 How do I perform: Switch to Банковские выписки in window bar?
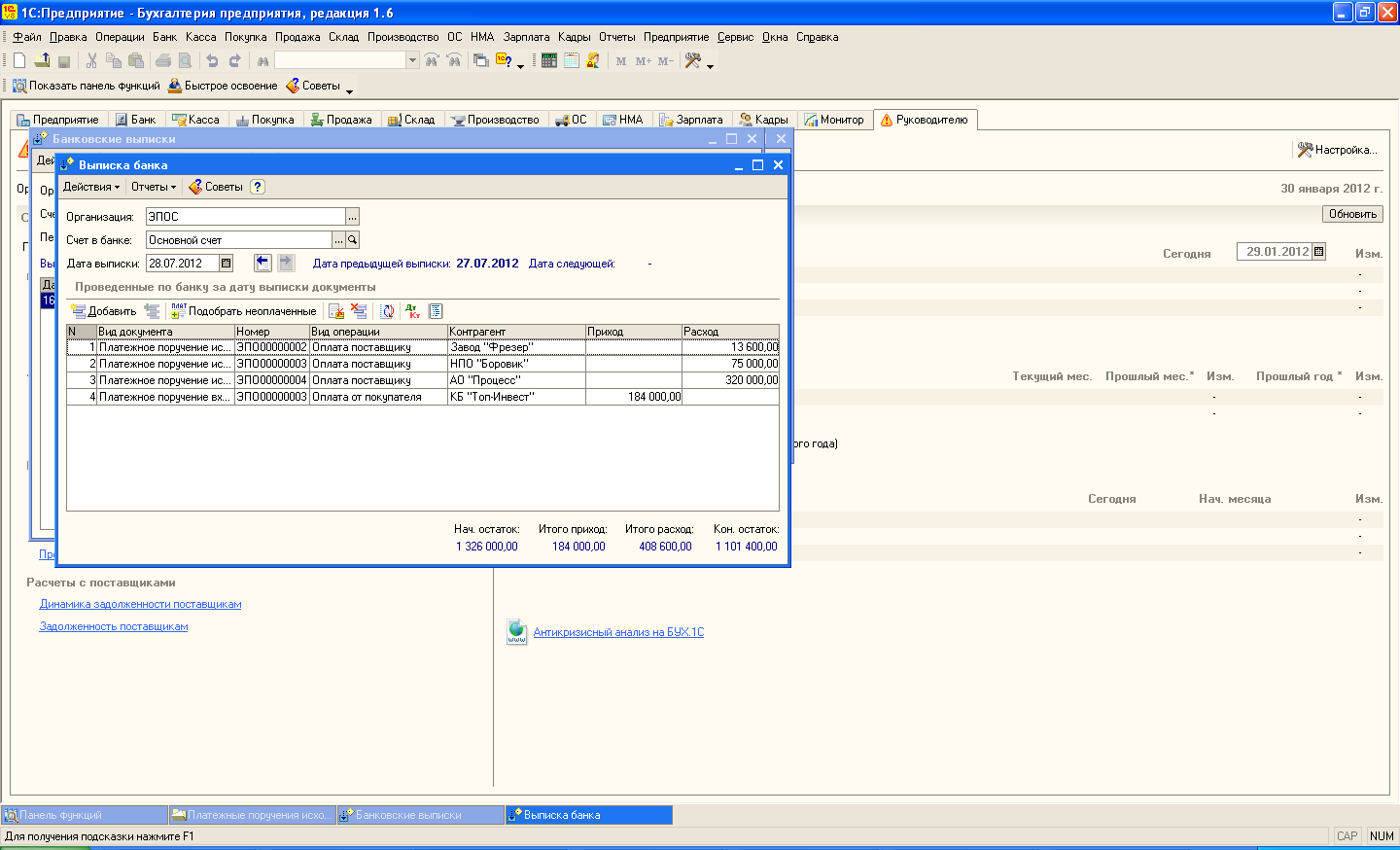pos(419,815)
